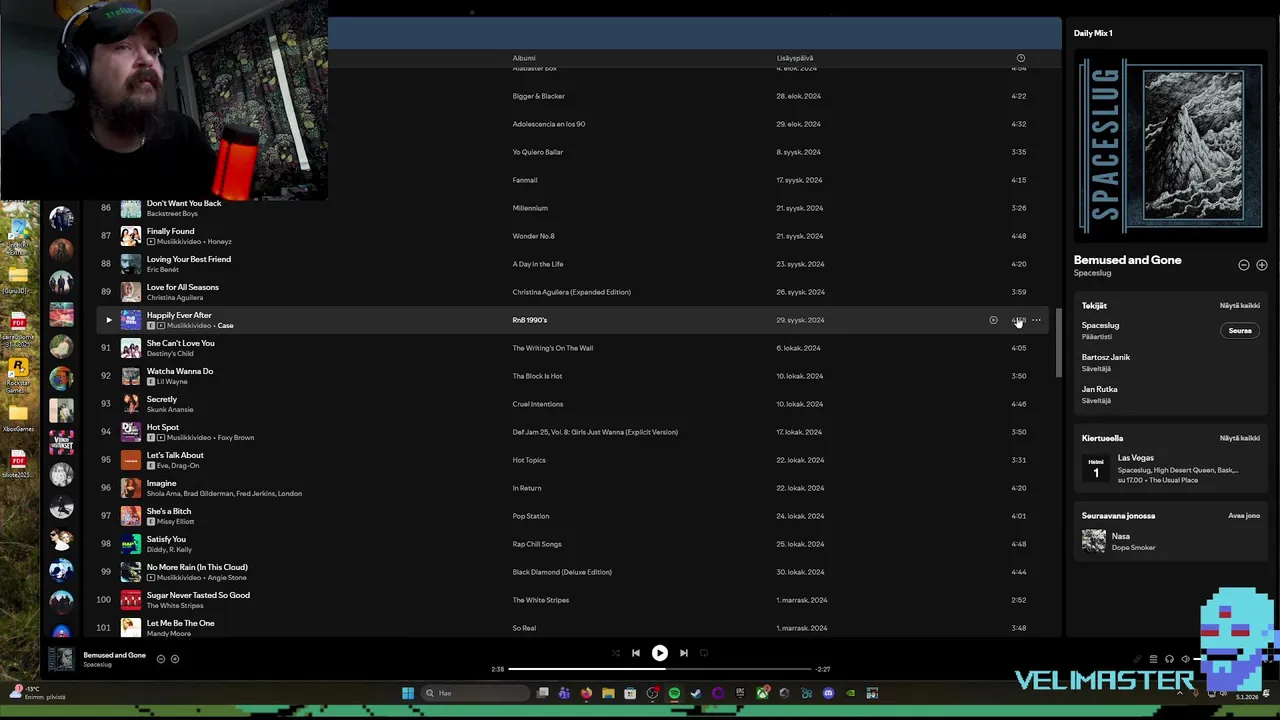Open Las Vegas tour event entry
Screen dimensions: 1280x720
(x=1170, y=469)
